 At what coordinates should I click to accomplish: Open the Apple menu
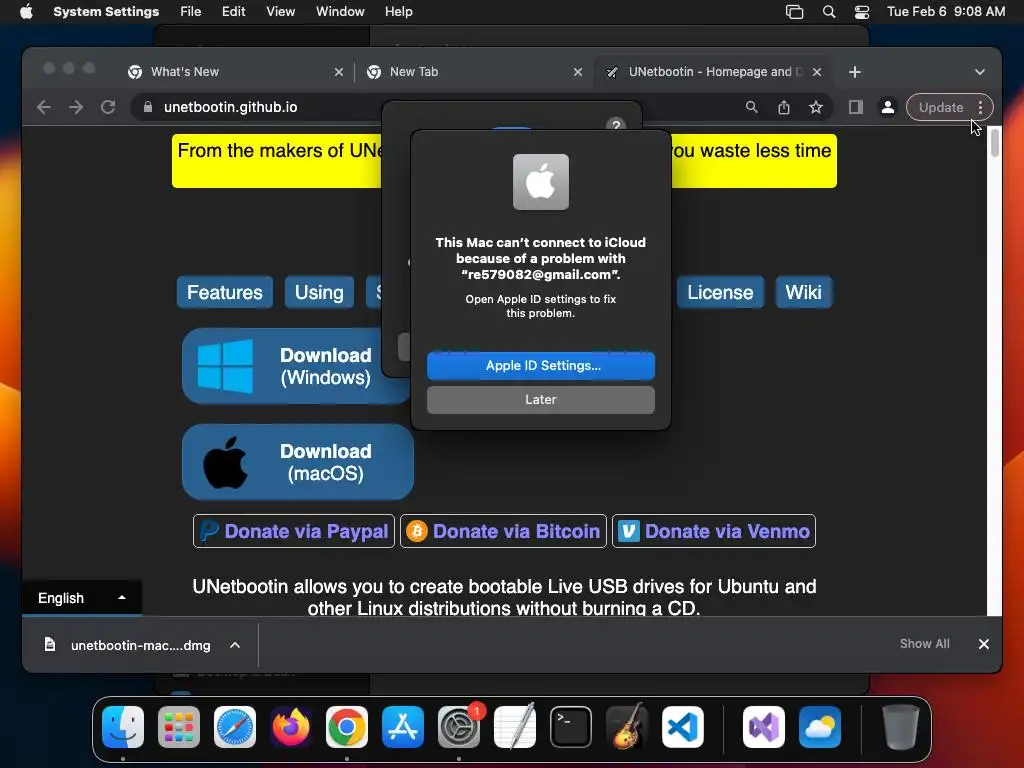click(x=26, y=12)
